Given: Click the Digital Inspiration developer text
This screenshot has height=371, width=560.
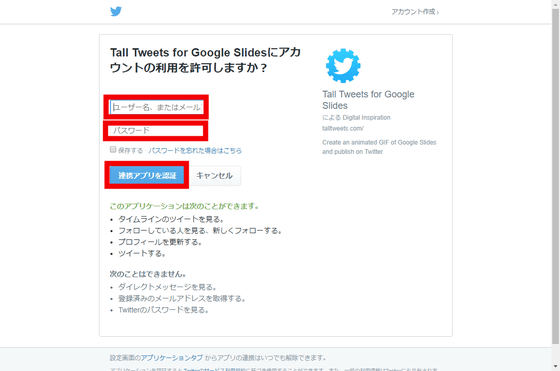Looking at the screenshot, I should pyautogui.click(x=366, y=117).
